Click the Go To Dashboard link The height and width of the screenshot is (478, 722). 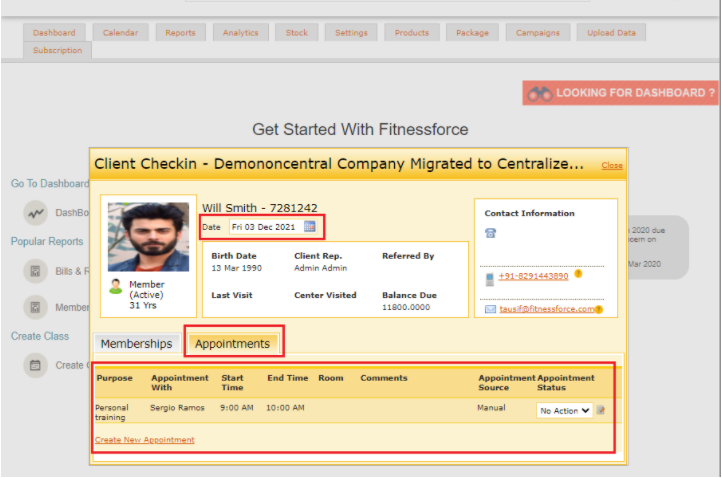click(50, 183)
